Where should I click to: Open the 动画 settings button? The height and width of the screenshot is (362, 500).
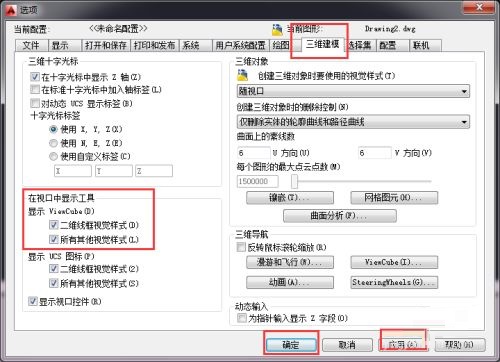point(290,282)
